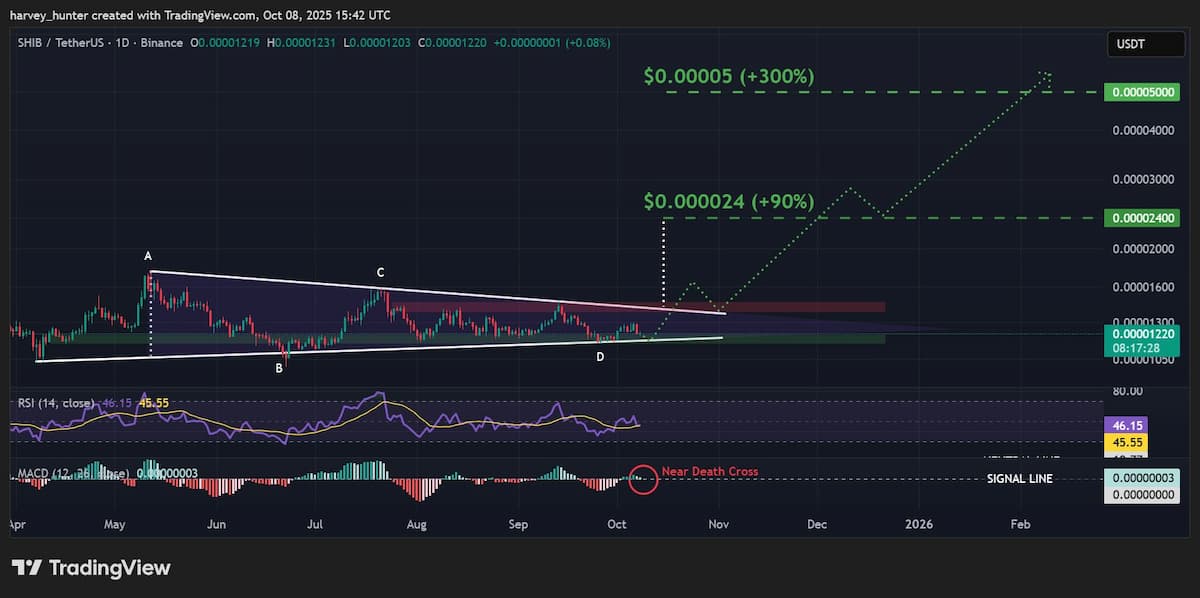Click the 2026 marker on time axis
The image size is (1200, 598).
[918, 523]
